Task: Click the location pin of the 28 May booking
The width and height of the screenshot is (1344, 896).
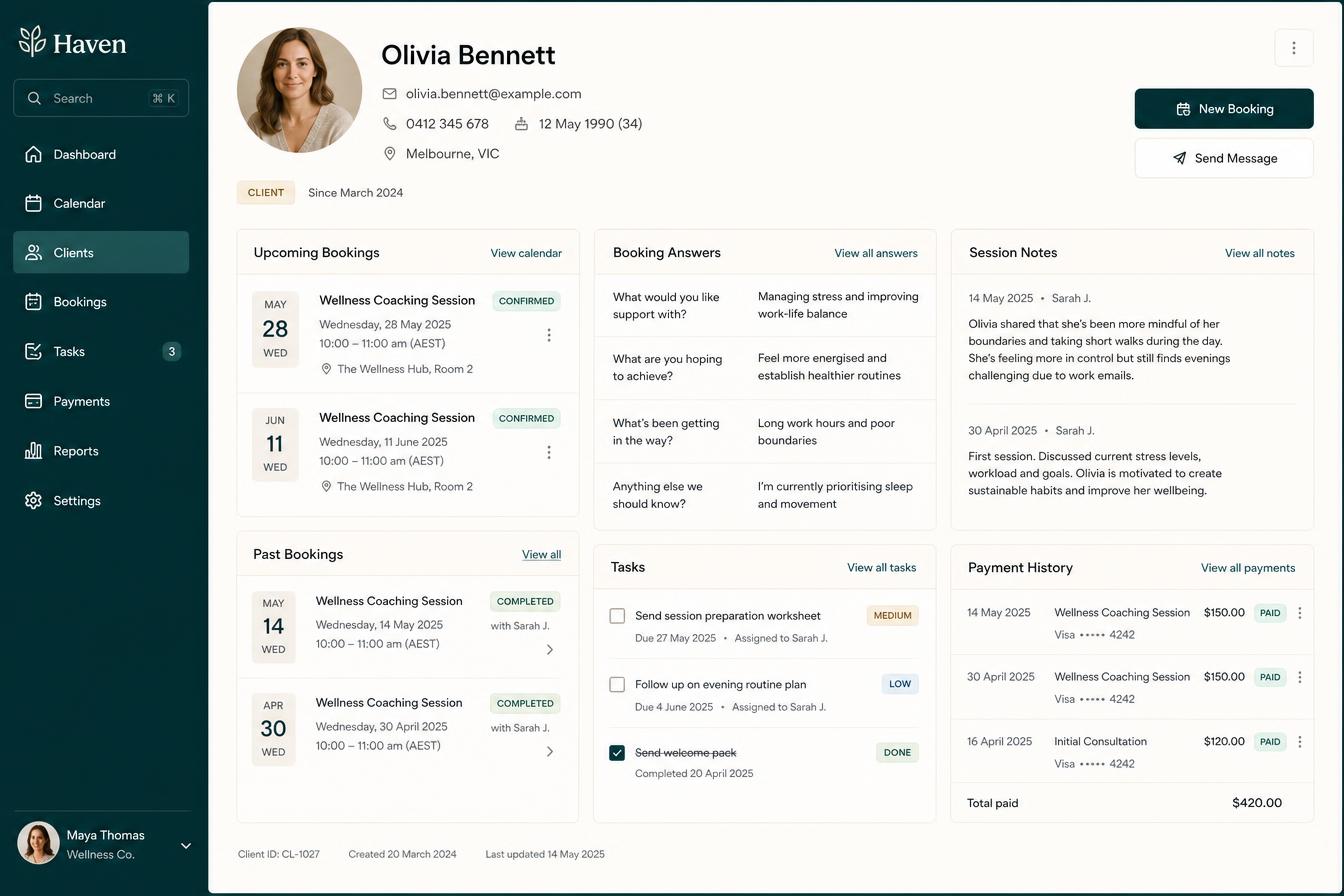Action: point(326,369)
